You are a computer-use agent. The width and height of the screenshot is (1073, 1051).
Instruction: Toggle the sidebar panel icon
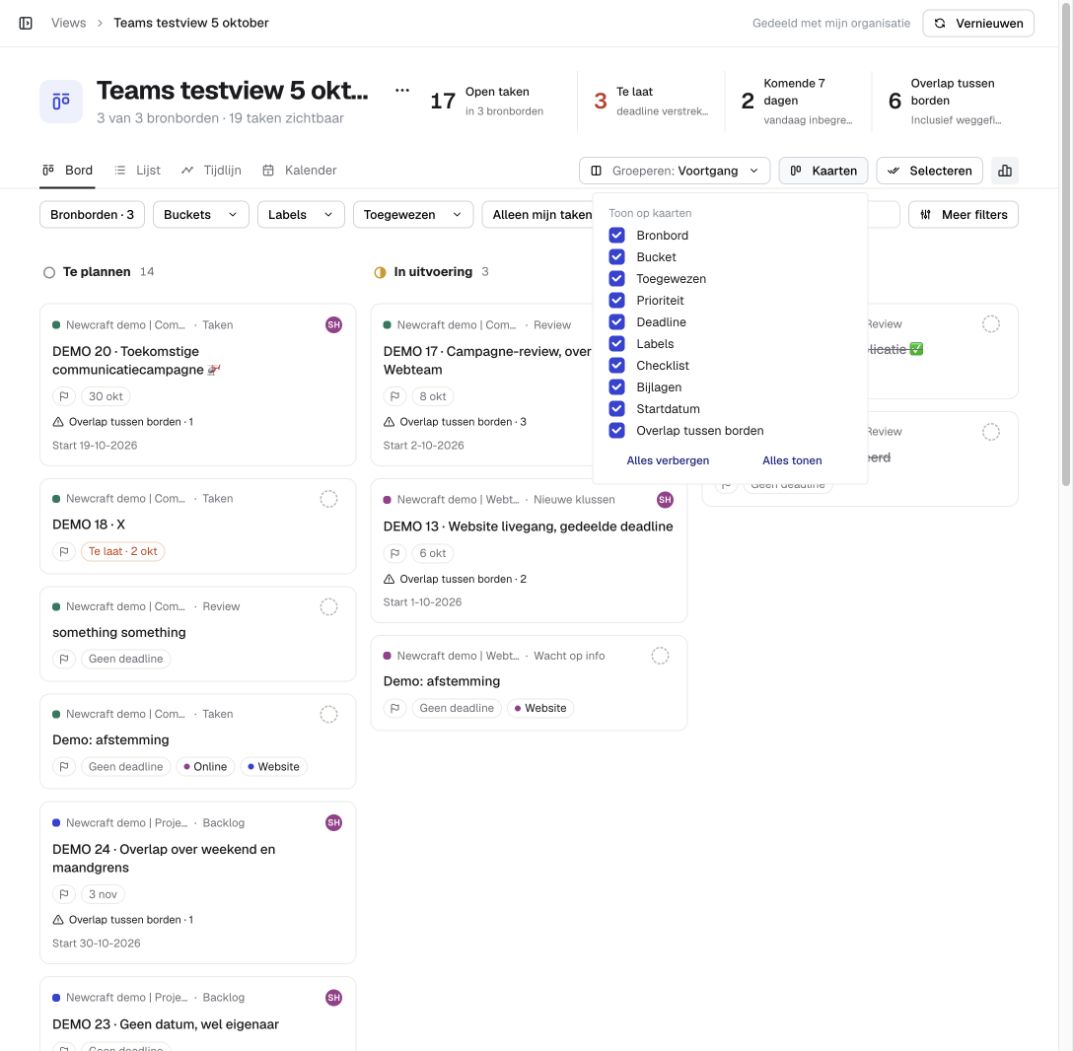click(x=25, y=23)
